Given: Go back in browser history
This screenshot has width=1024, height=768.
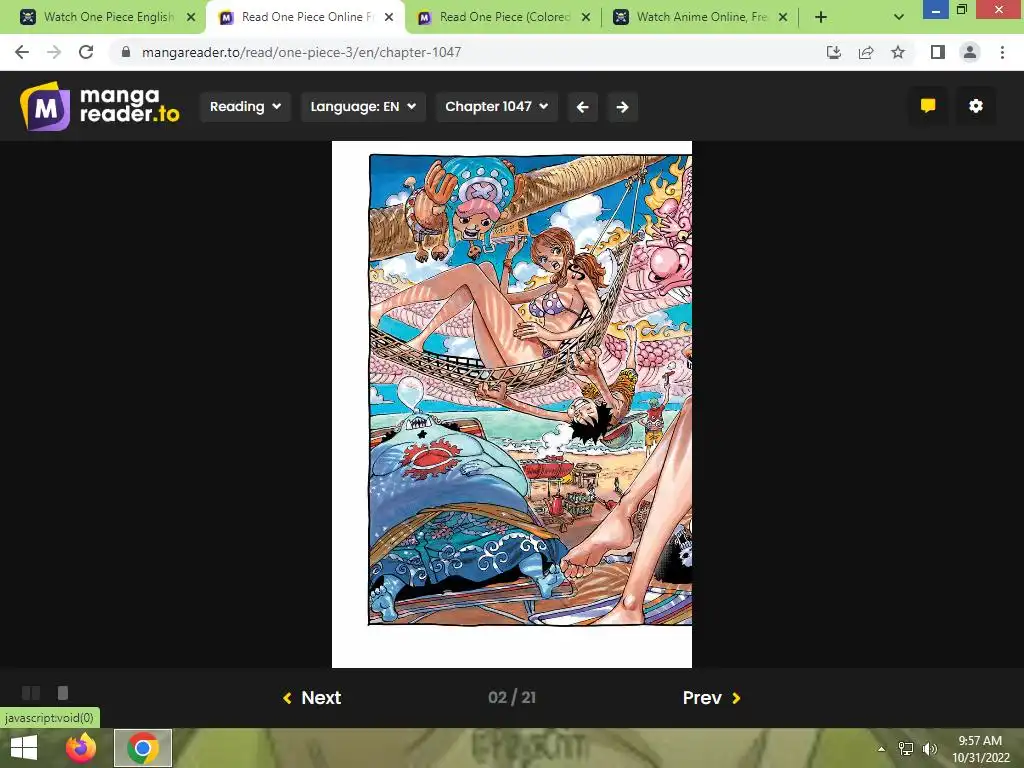Looking at the screenshot, I should [22, 52].
